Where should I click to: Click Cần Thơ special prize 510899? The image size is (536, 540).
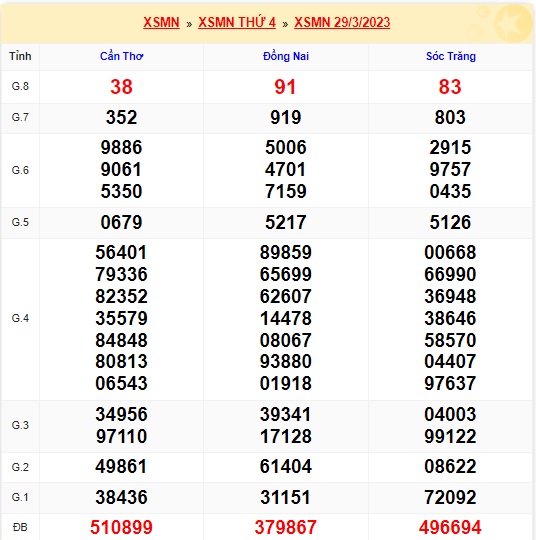121,527
